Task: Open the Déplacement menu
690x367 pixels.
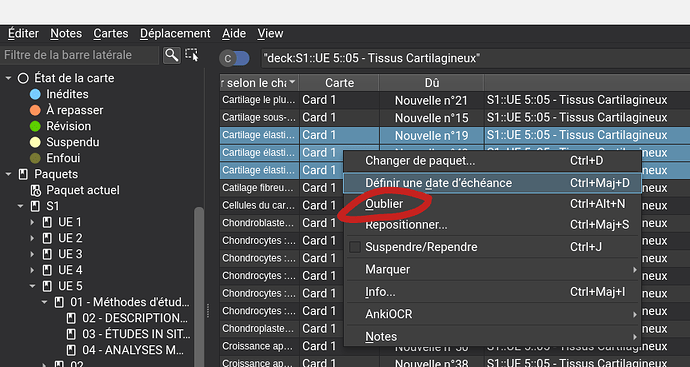Action: coord(175,33)
